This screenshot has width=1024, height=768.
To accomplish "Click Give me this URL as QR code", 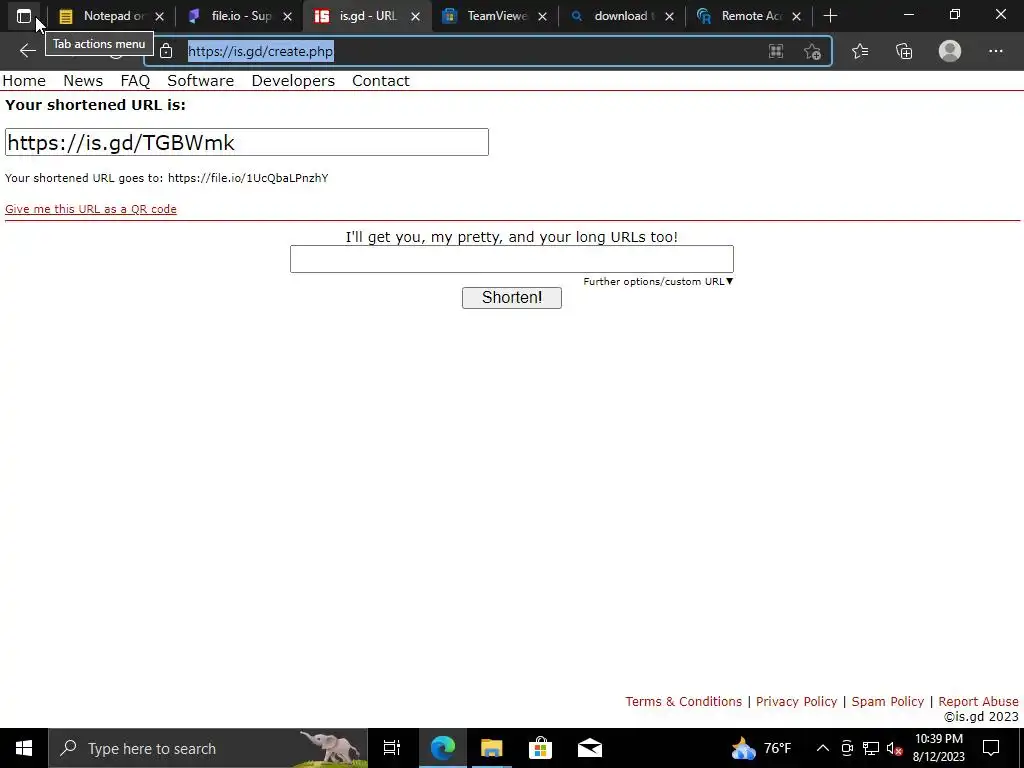I will click(91, 209).
